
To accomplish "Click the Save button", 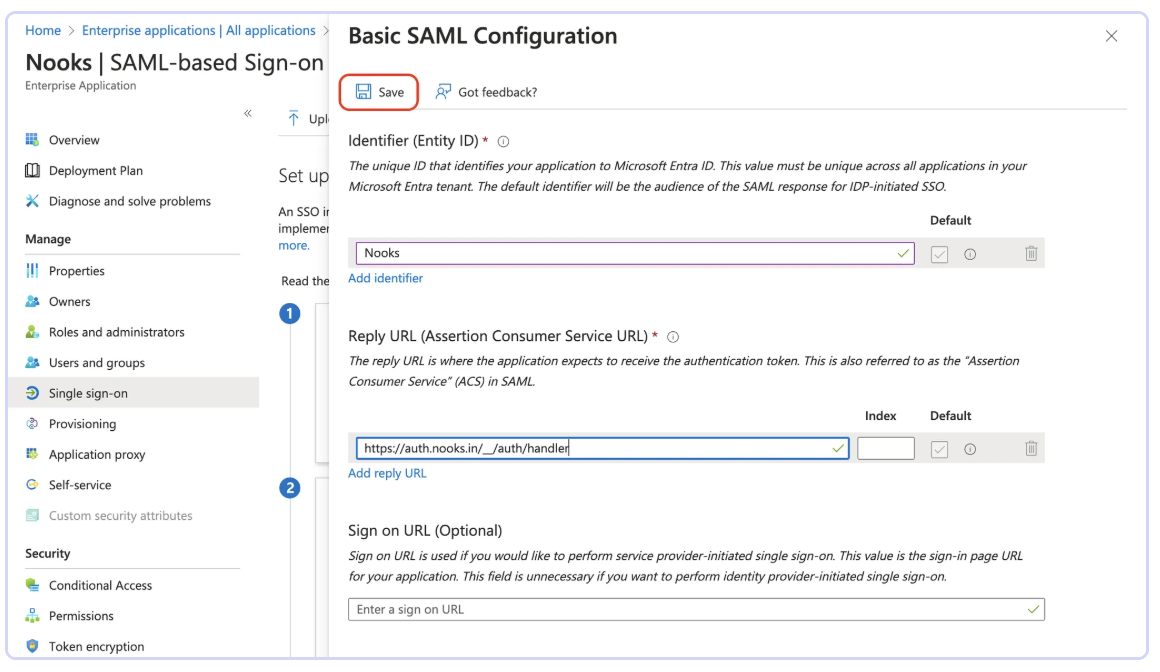I will [380, 92].
